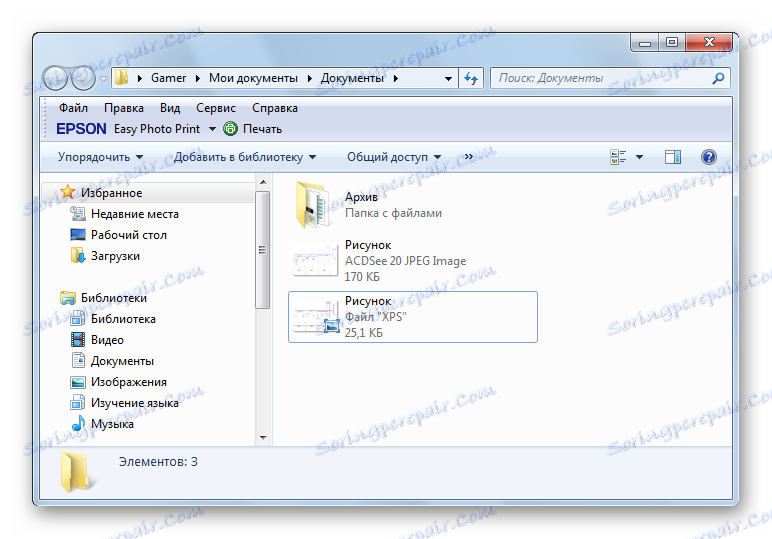Change view using the view mode icon
Screen dimensions: 772x539
tap(618, 157)
